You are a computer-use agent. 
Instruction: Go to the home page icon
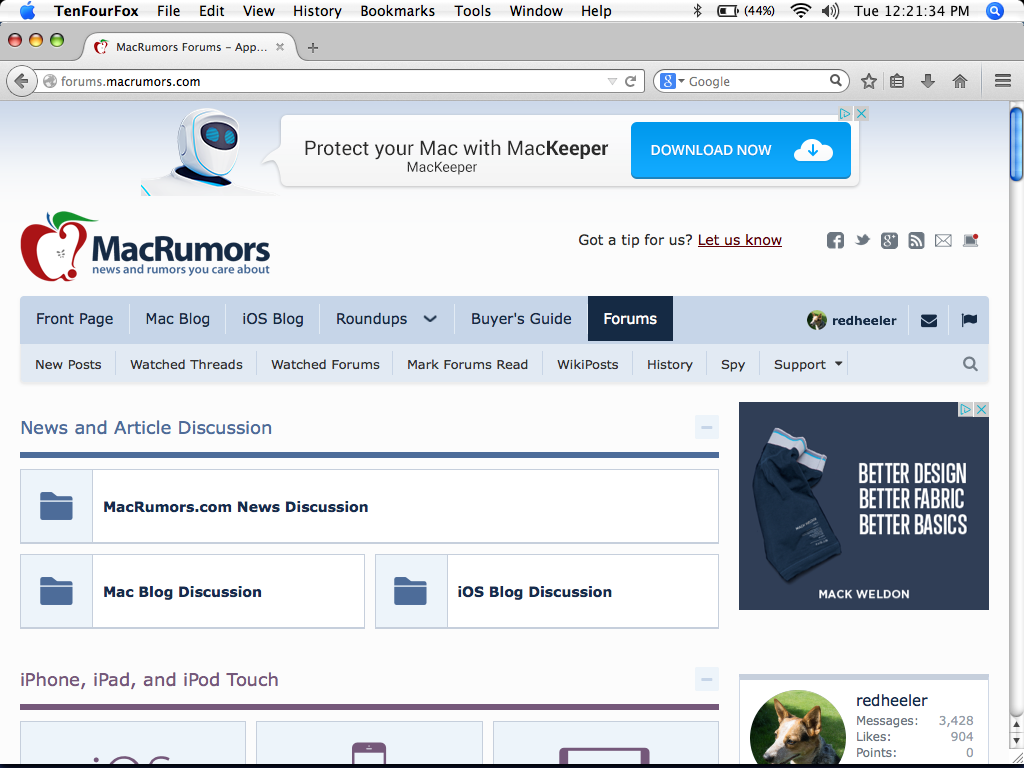[959, 82]
